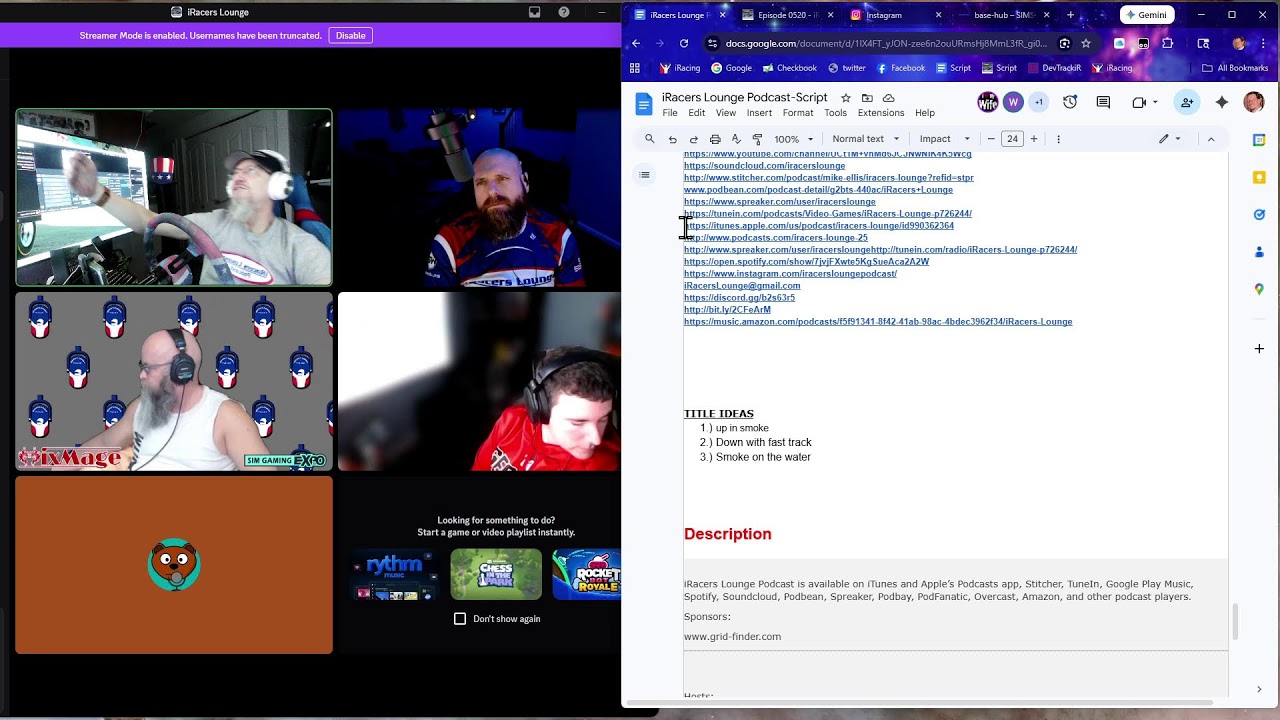Switch to the base-hub browser tab
This screenshot has width=1280, height=720.
[x=1003, y=15]
